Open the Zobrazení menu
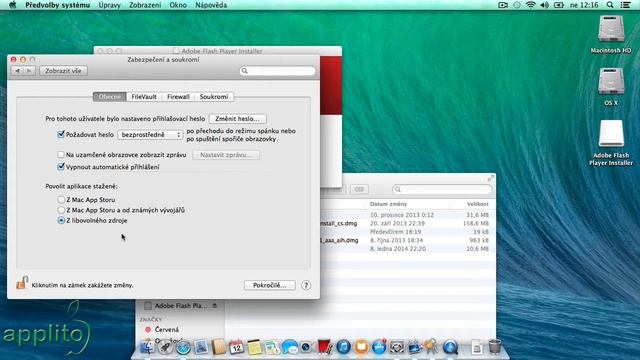 (145, 5)
